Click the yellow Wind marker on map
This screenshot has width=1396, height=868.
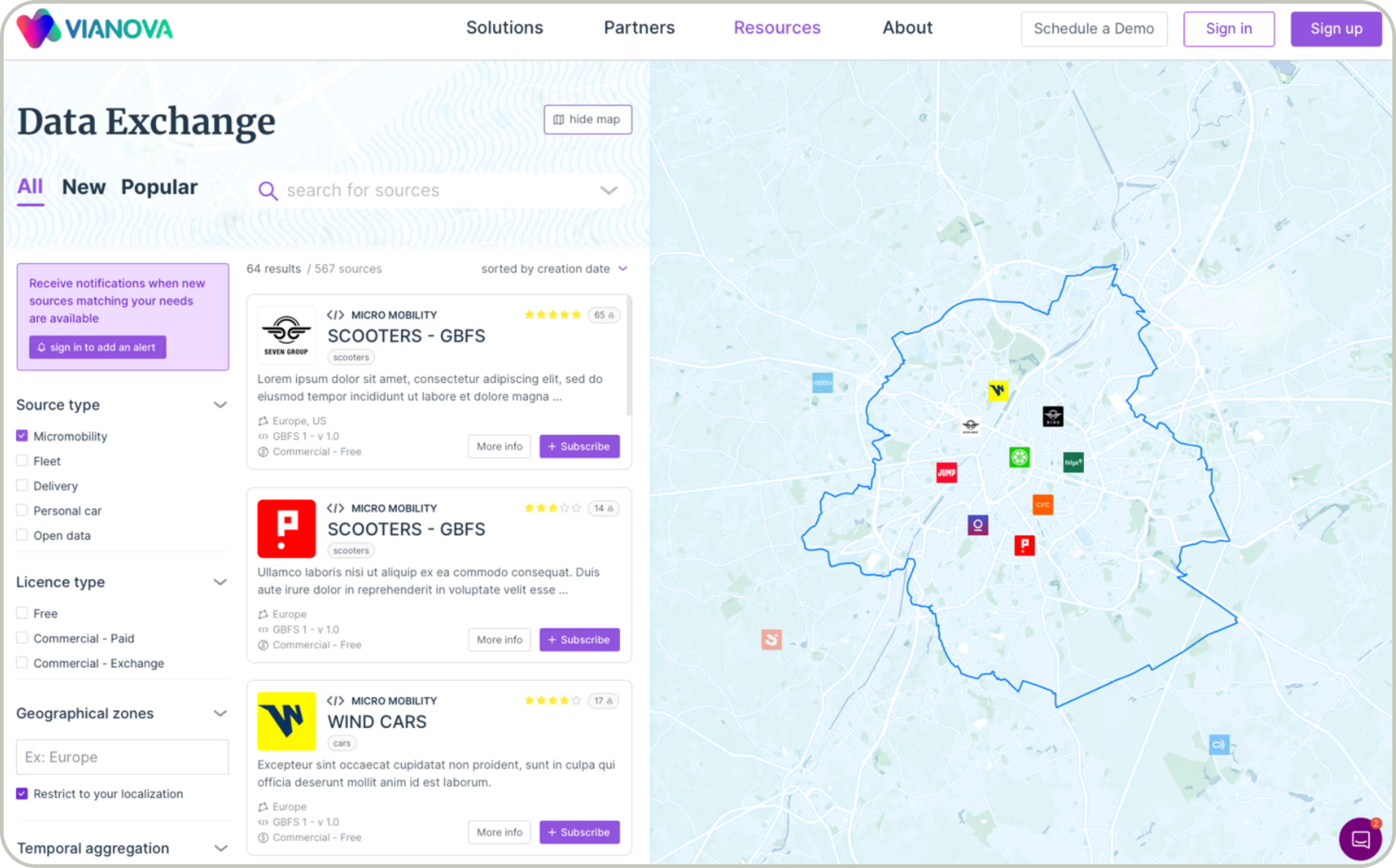tap(998, 391)
